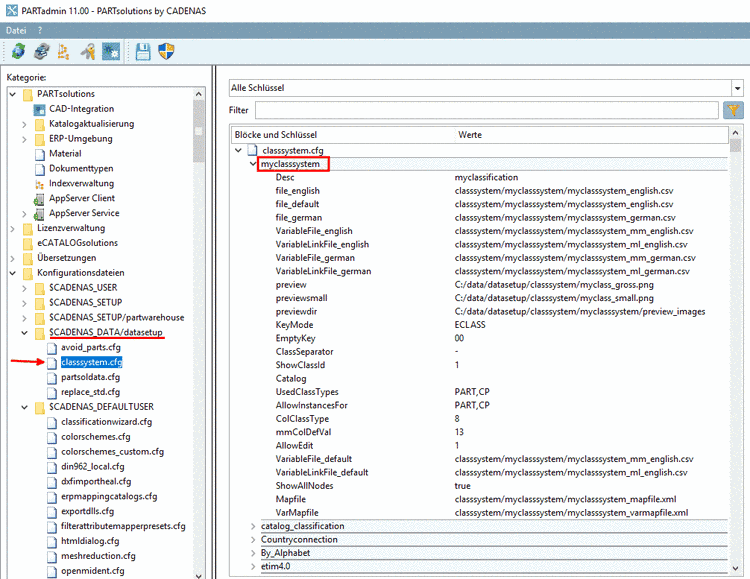
Task: Expand the Katalogaktualisierung node
Action: [24, 124]
